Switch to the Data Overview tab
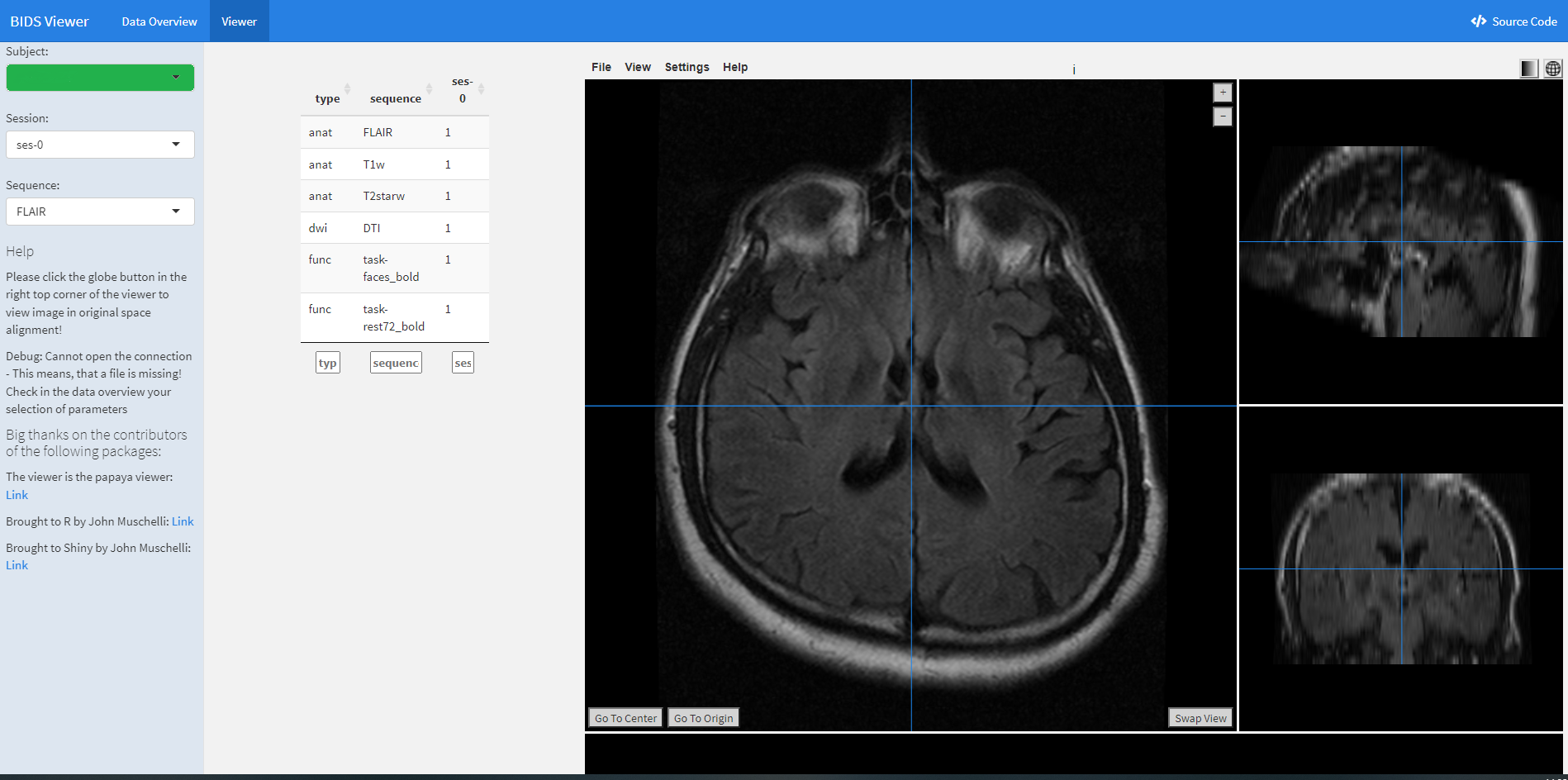 pyautogui.click(x=159, y=21)
